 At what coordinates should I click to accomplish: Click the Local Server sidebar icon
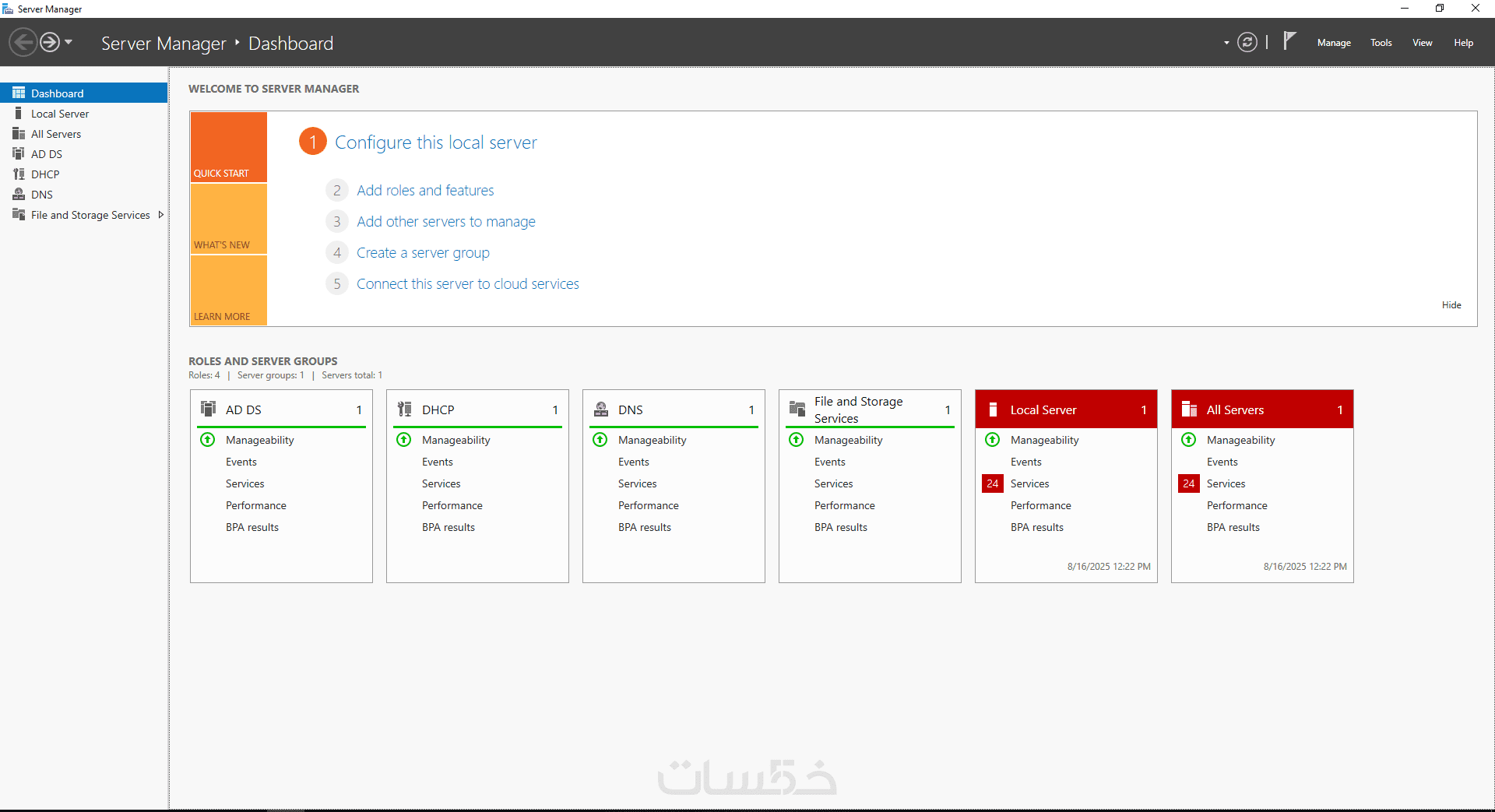pyautogui.click(x=19, y=113)
